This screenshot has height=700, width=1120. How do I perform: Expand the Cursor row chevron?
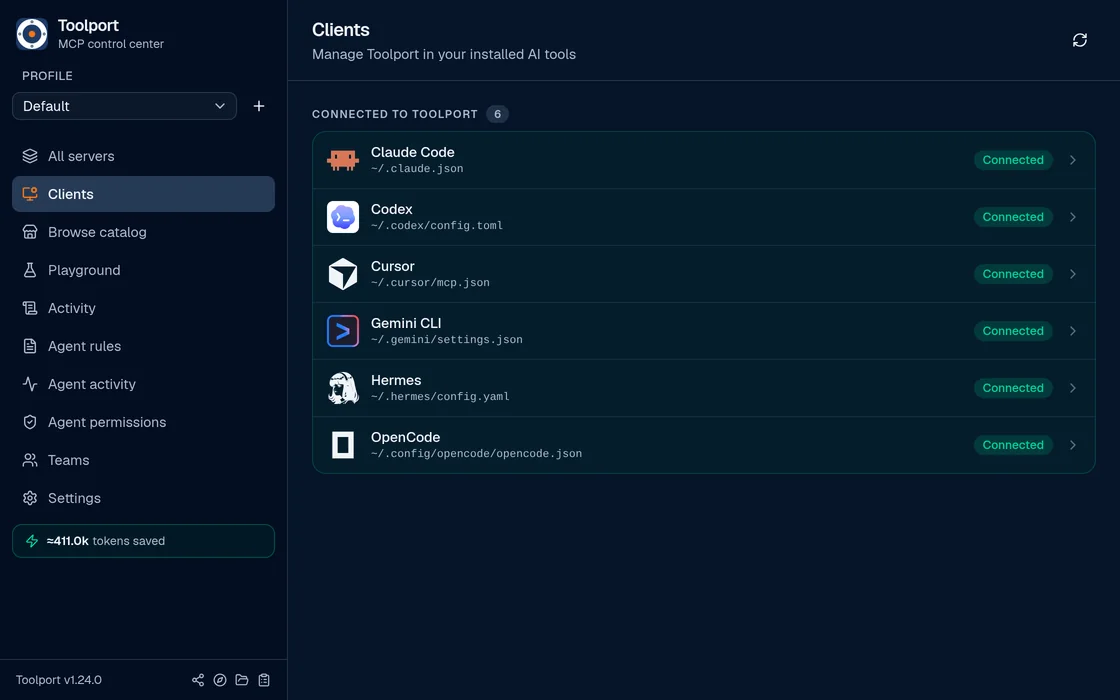1073,274
